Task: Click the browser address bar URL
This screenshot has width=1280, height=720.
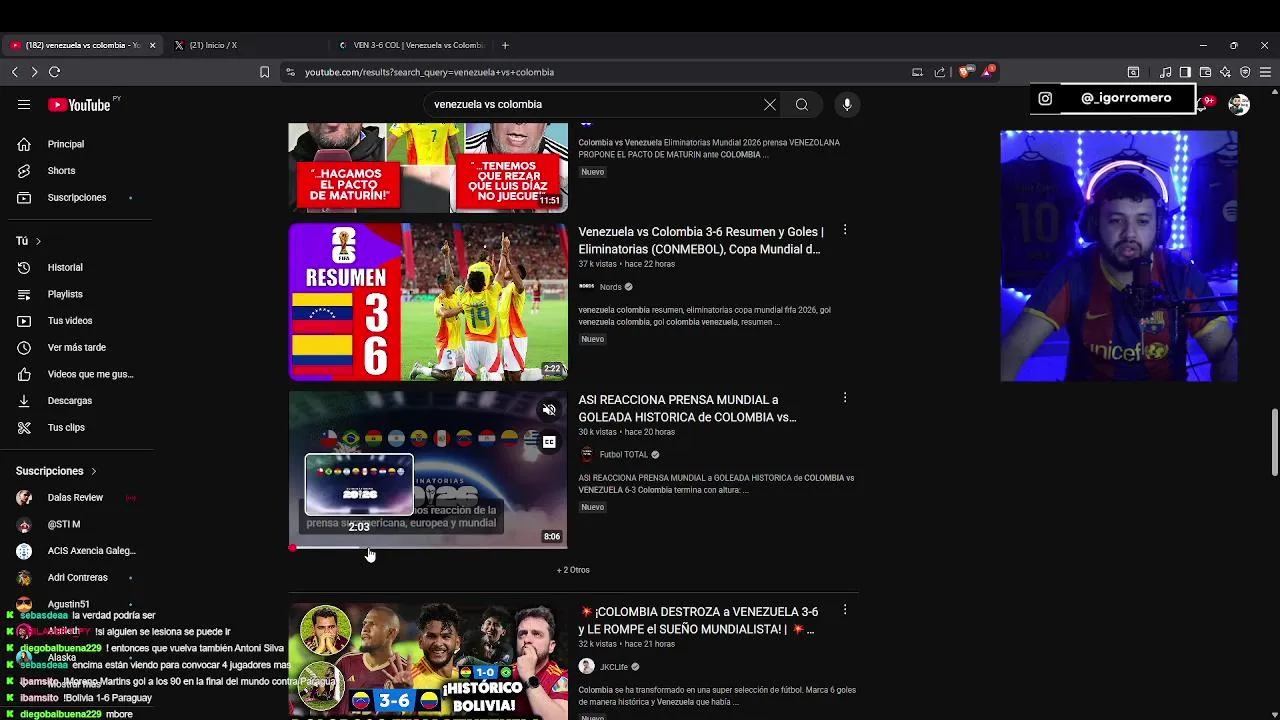Action: 430,72
